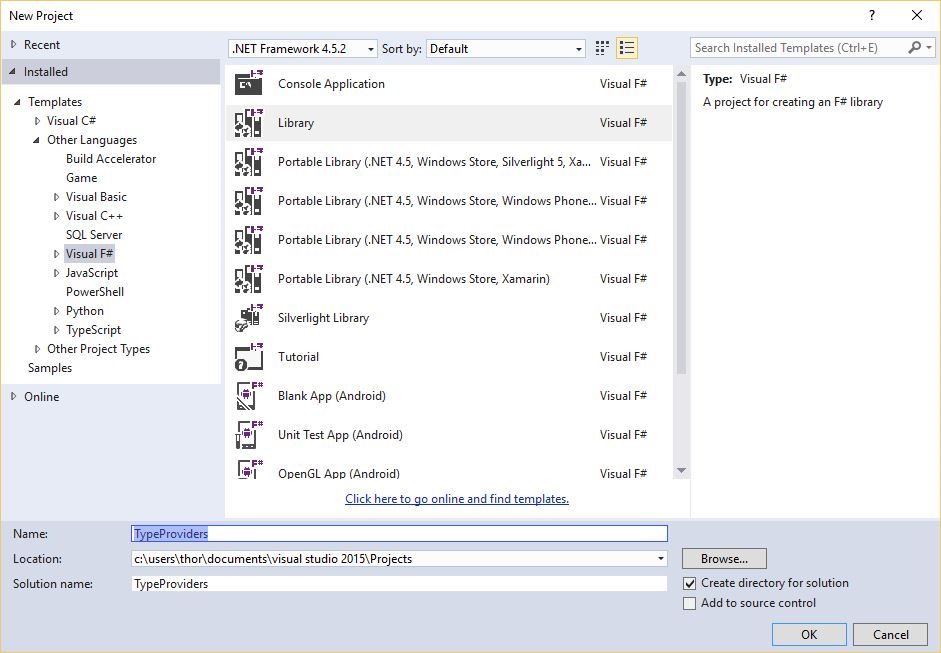Screen dimensions: 941x653
Task: Select Samples in the left pane
Action: click(50, 368)
